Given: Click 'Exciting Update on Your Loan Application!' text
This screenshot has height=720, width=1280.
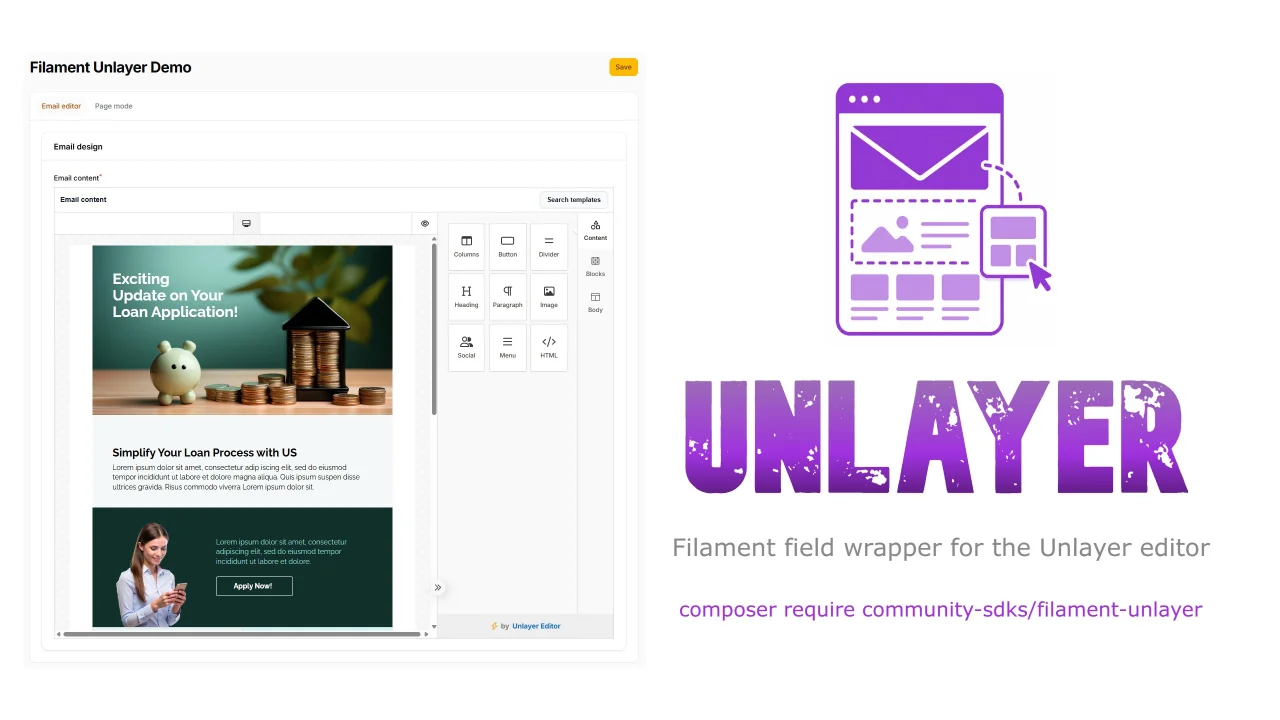Looking at the screenshot, I should (175, 296).
